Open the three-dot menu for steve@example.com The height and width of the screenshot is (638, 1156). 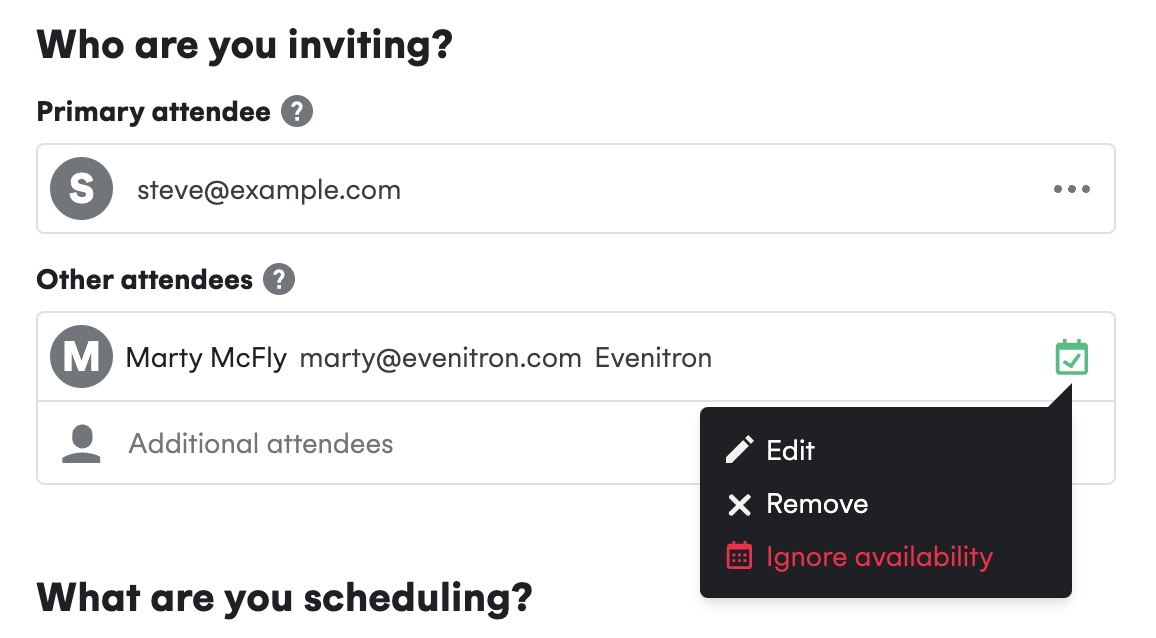tap(1071, 189)
